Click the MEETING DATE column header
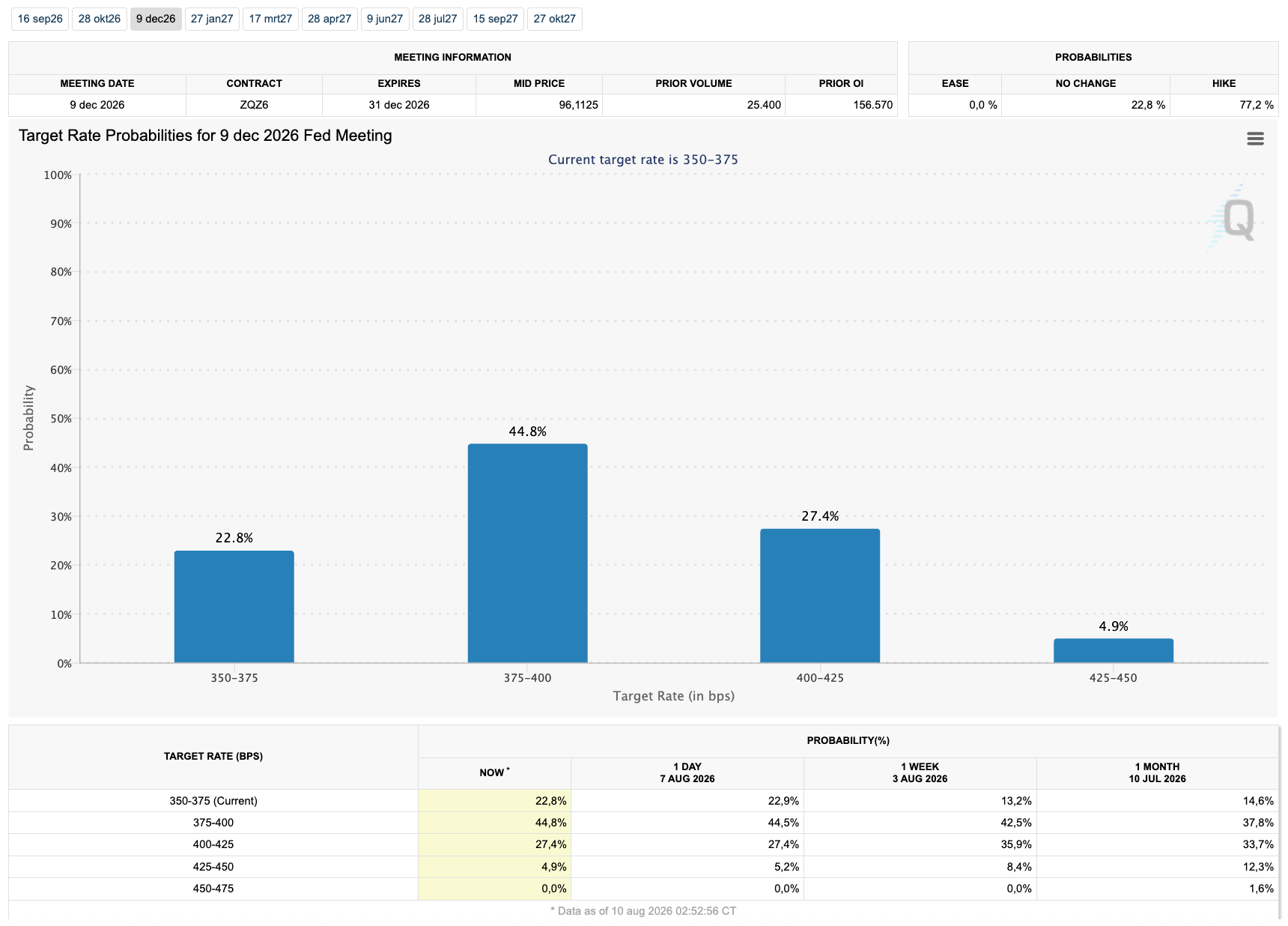This screenshot has height=926, width=1288. coord(97,83)
